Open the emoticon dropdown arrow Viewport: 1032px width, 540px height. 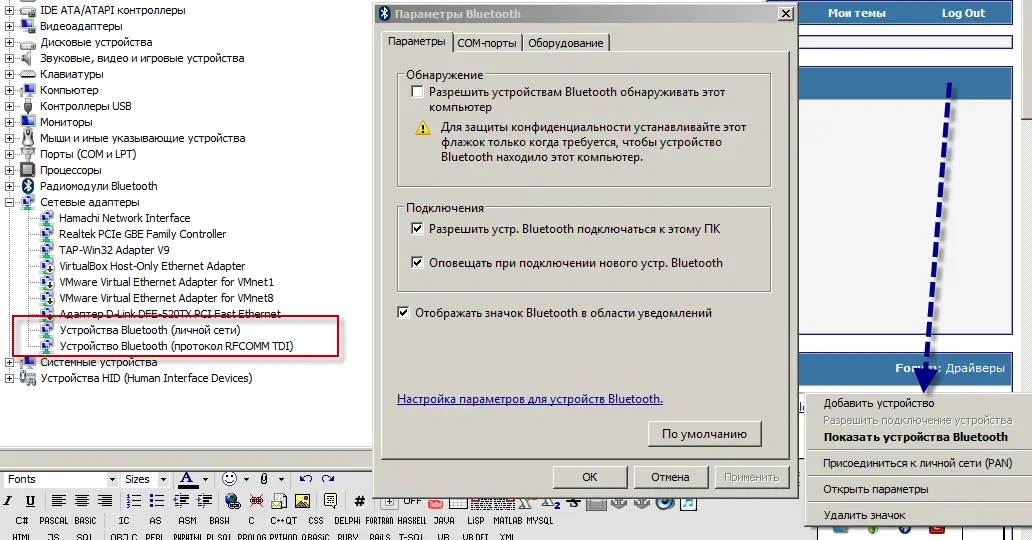(246, 479)
